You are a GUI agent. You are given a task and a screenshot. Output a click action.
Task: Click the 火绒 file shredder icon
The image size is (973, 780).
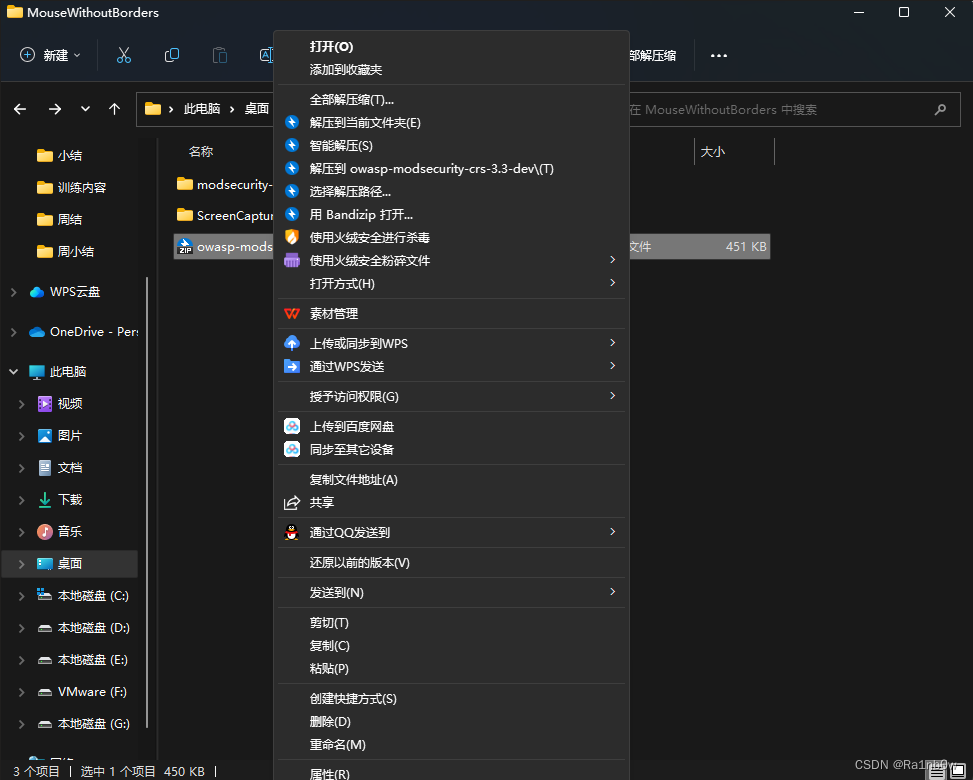(292, 260)
